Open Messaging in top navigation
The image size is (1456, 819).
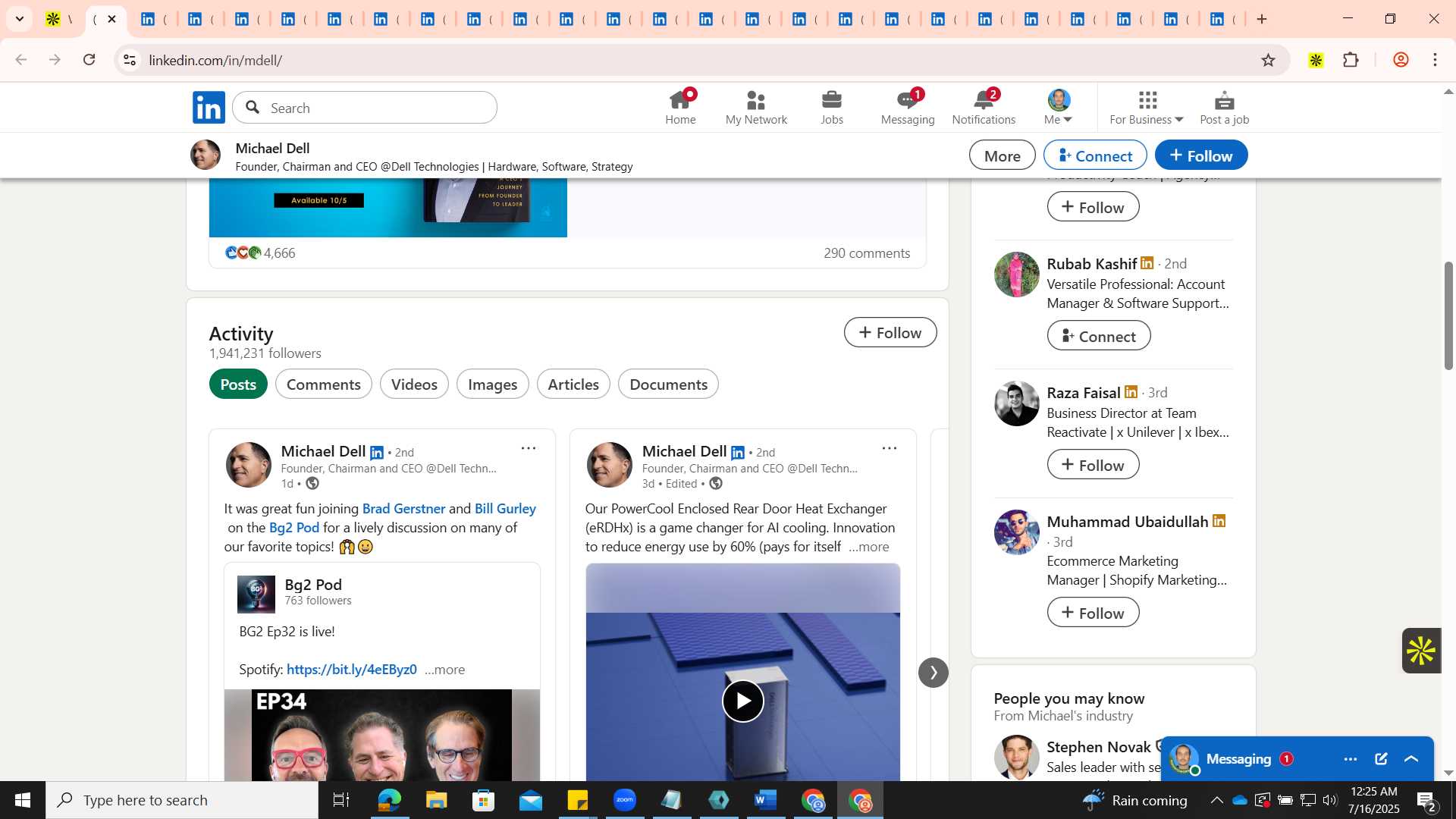pyautogui.click(x=908, y=108)
